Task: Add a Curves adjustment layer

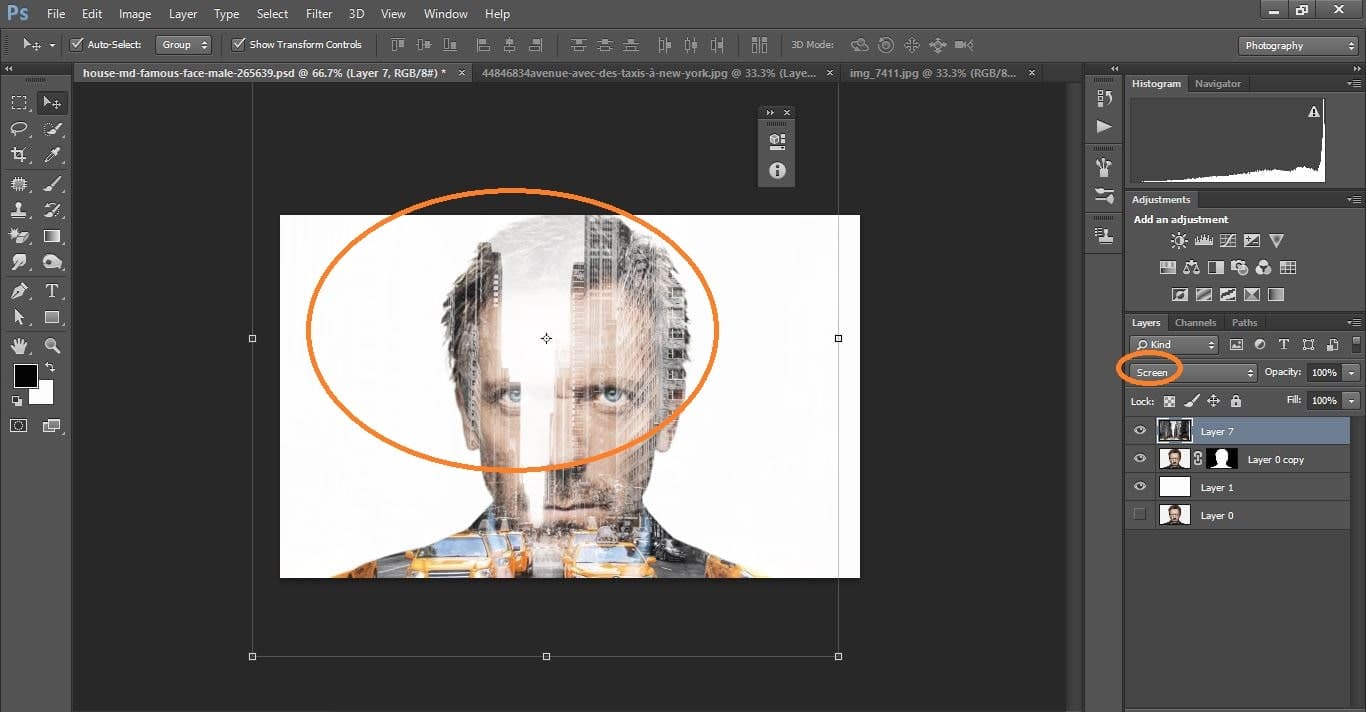Action: coord(1227,240)
